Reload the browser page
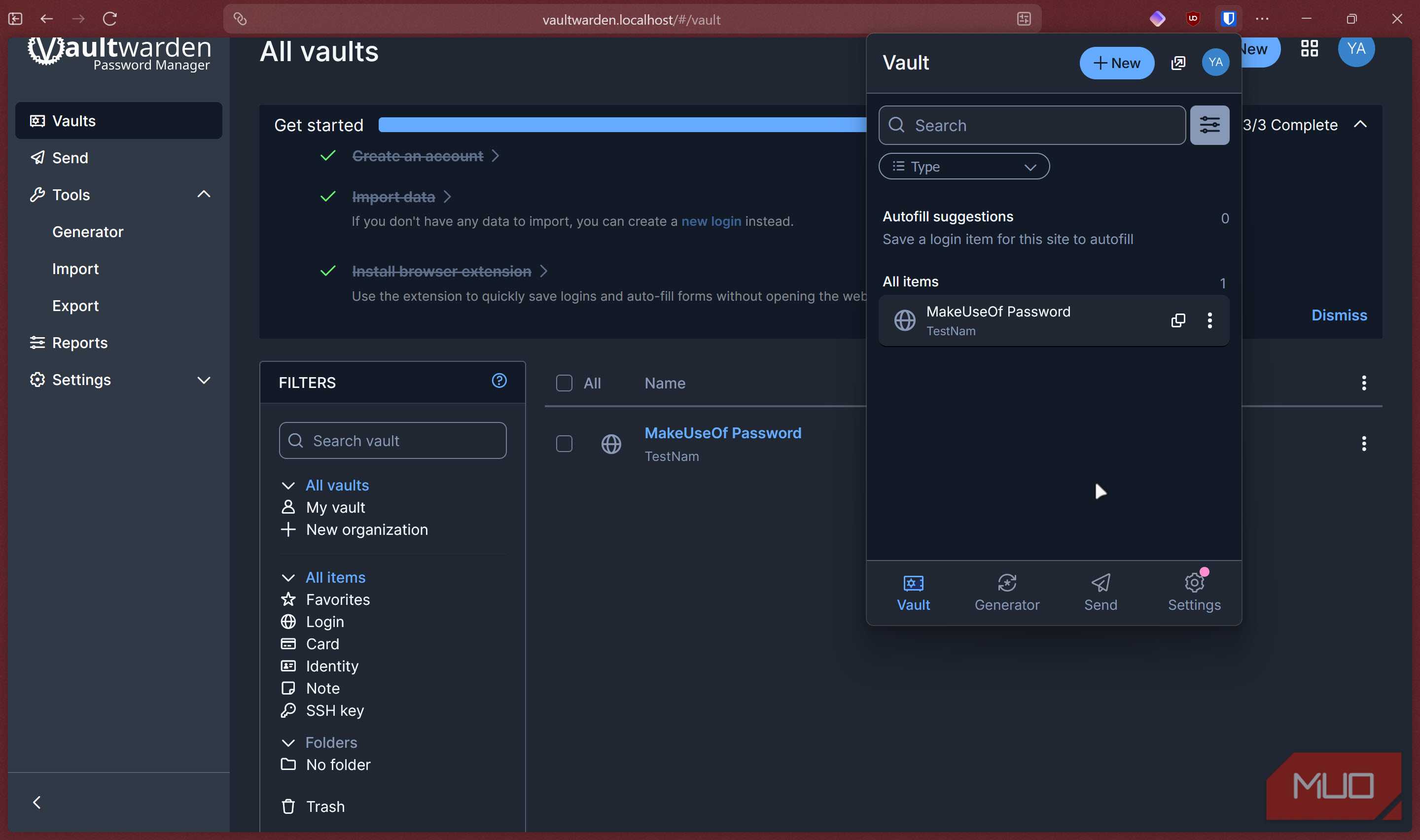The width and height of the screenshot is (1420, 840). tap(110, 19)
